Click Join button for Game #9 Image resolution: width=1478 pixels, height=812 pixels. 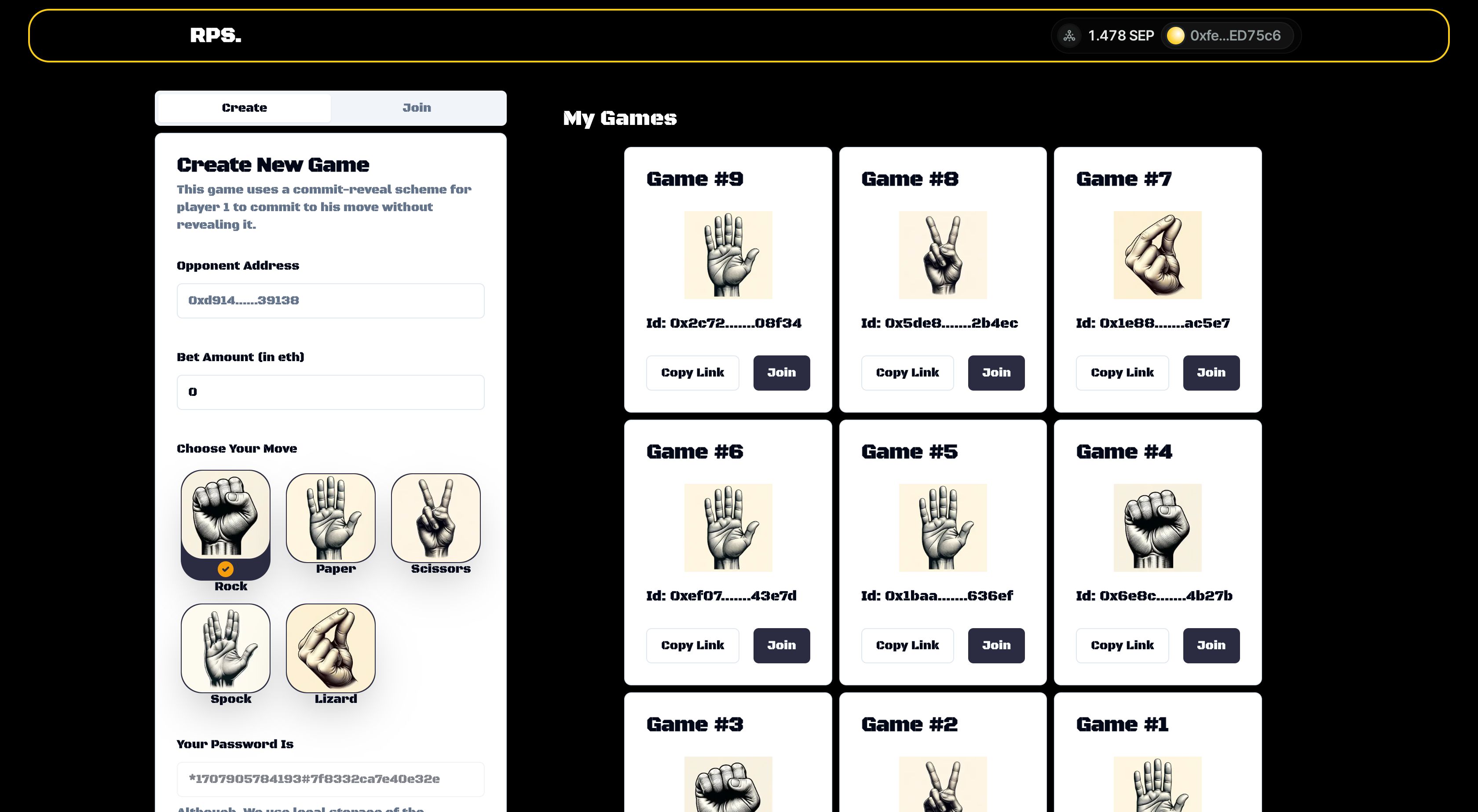(781, 372)
